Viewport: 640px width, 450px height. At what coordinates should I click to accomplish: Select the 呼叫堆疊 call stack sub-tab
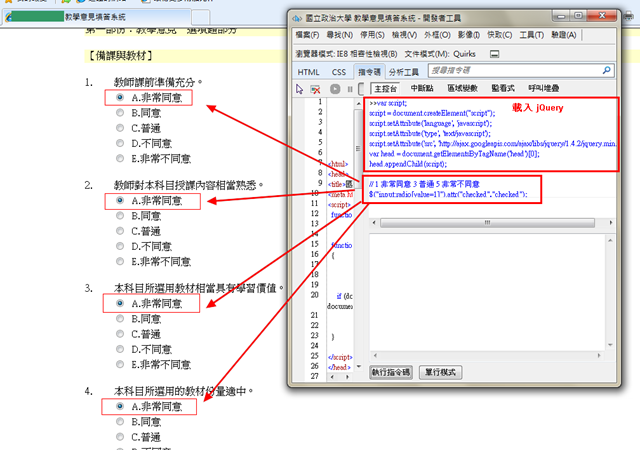pyautogui.click(x=543, y=88)
